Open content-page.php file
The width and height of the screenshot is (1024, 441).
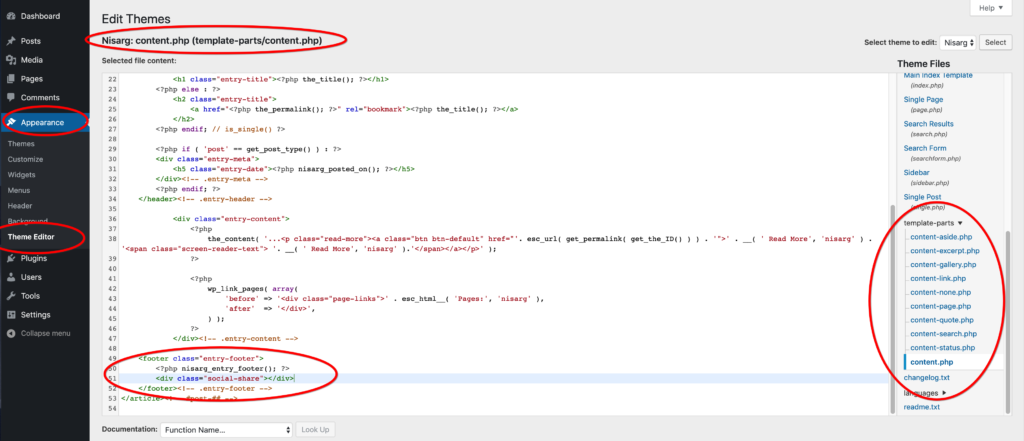(940, 306)
